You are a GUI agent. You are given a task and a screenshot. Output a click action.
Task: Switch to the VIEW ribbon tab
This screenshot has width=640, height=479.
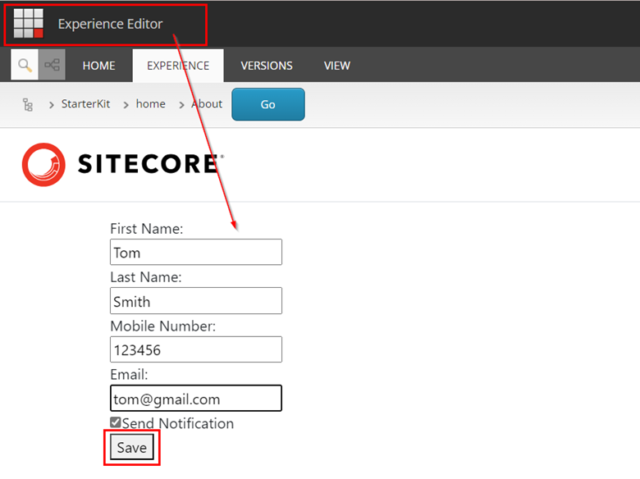click(337, 66)
